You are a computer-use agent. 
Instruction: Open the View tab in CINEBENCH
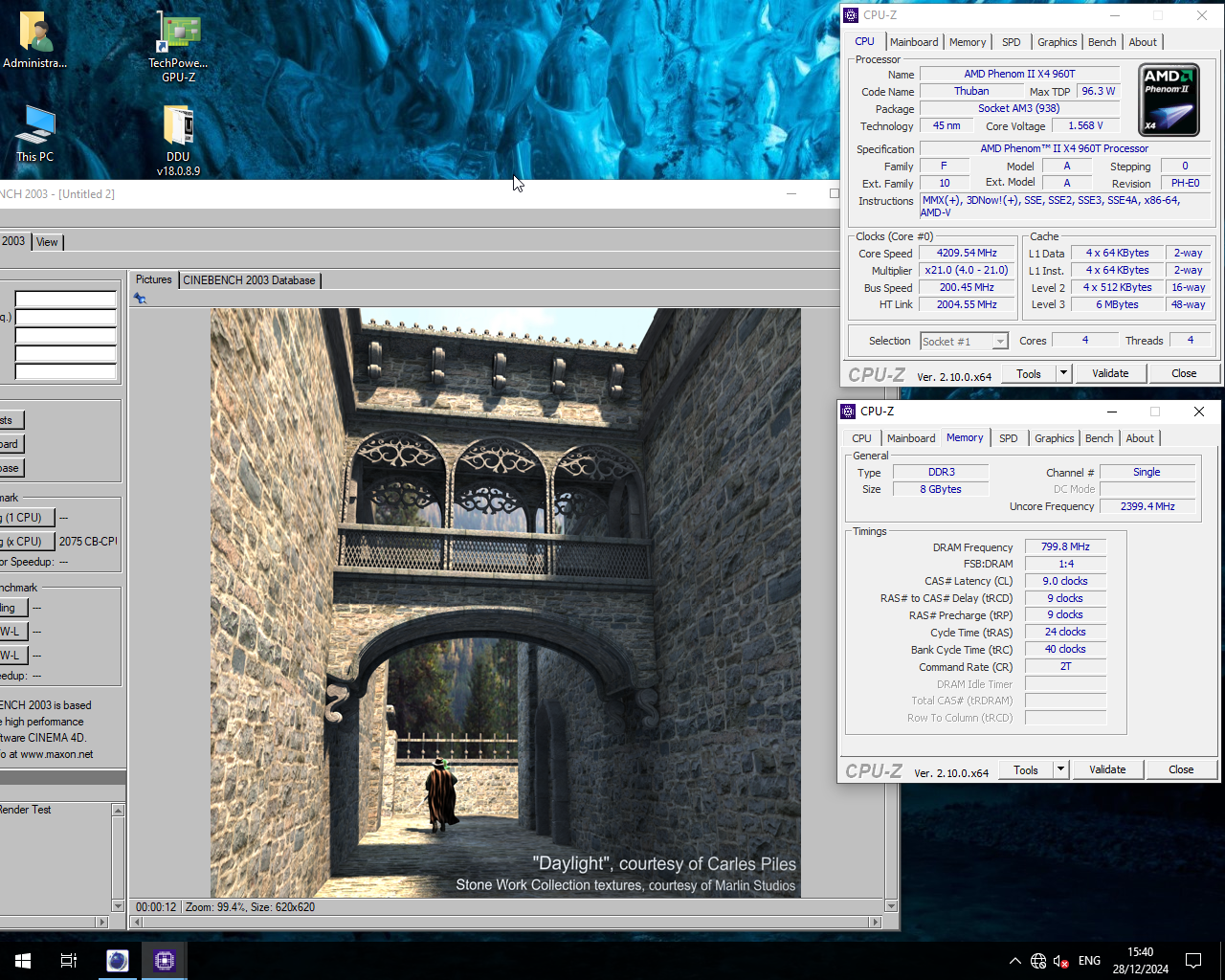[x=47, y=242]
